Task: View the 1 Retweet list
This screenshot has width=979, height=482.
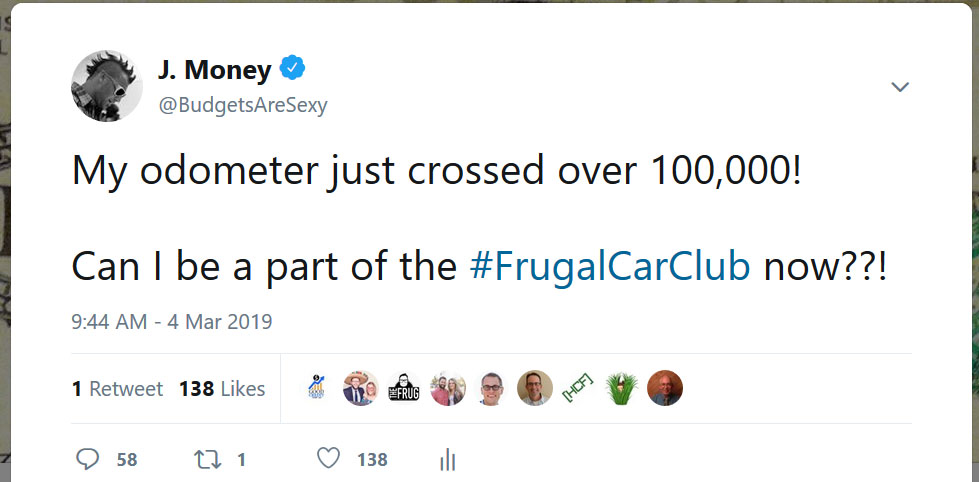Action: coord(117,389)
